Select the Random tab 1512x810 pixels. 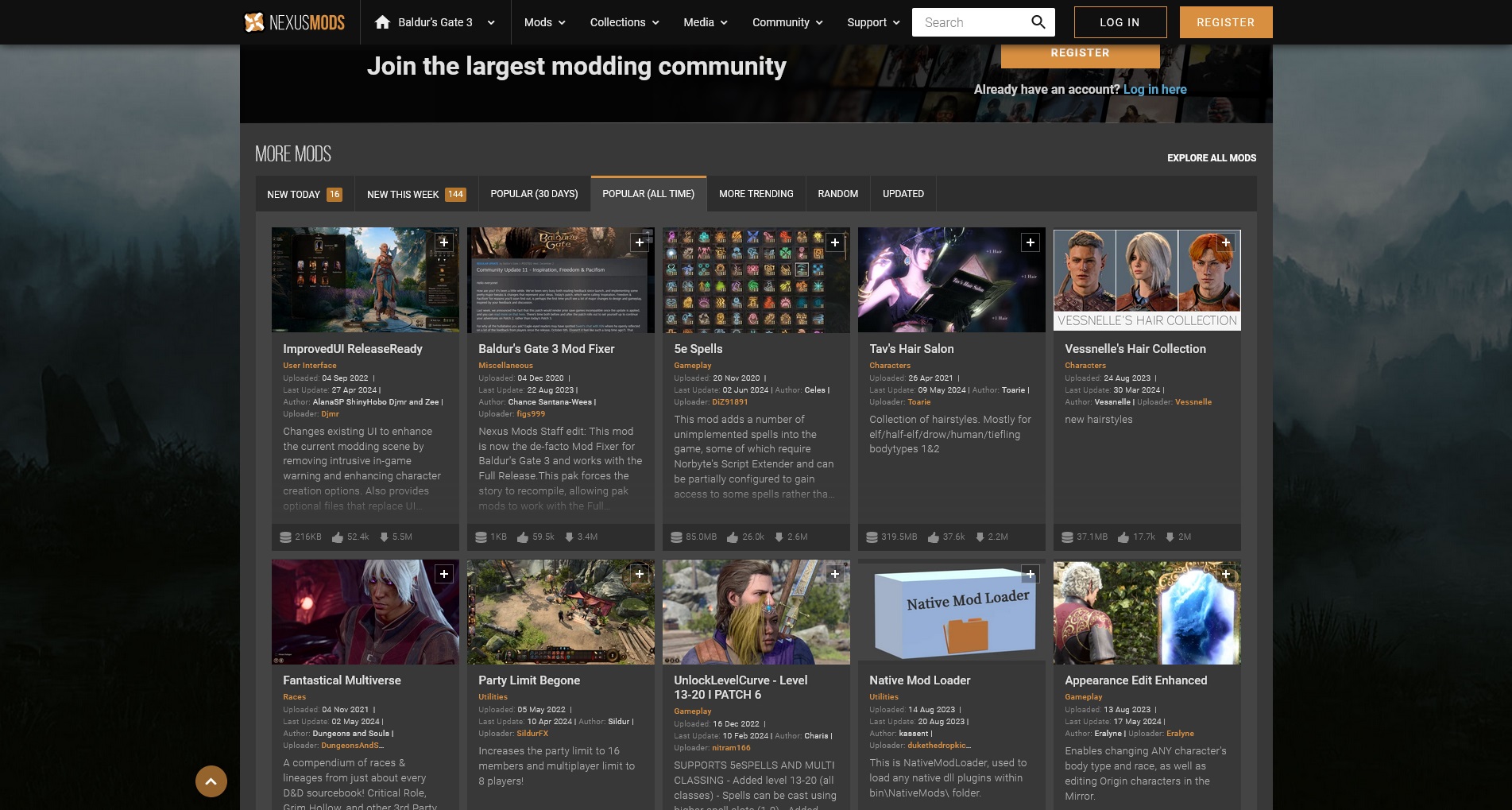(837, 194)
